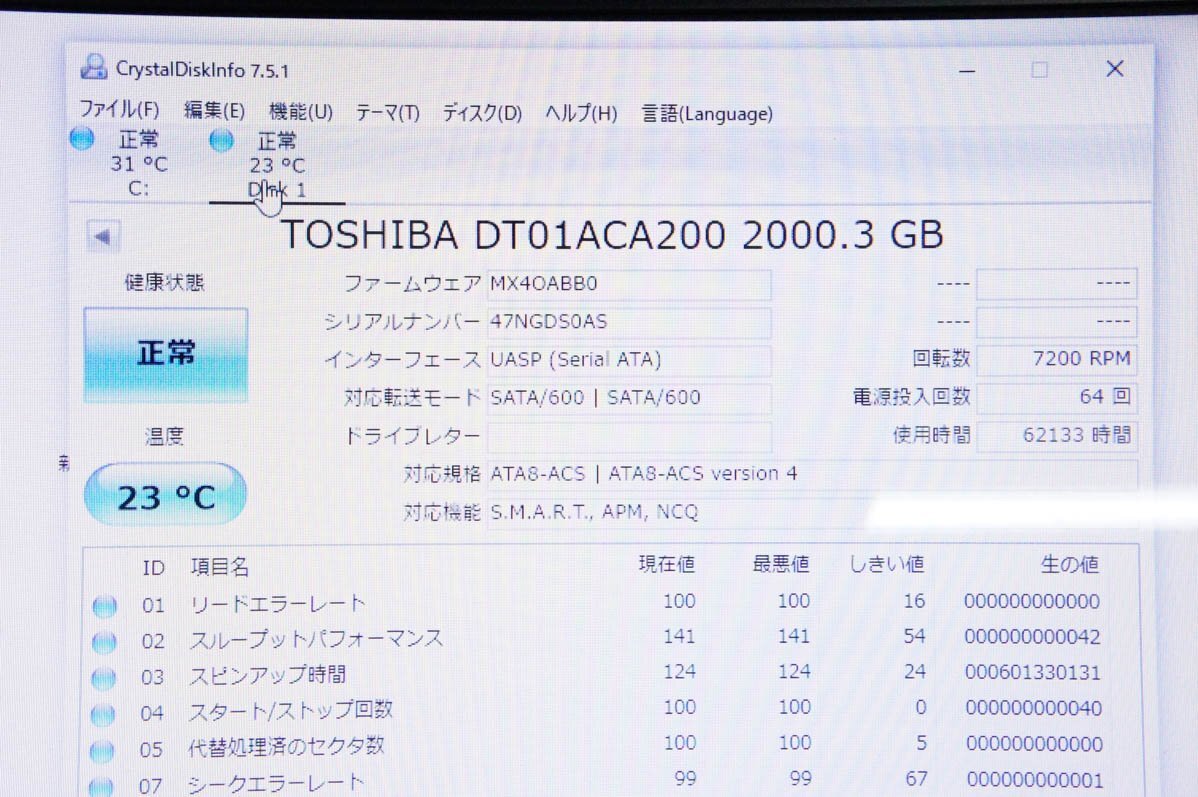Click the status orb for attribute 02
This screenshot has width=1198, height=797.
tap(103, 642)
